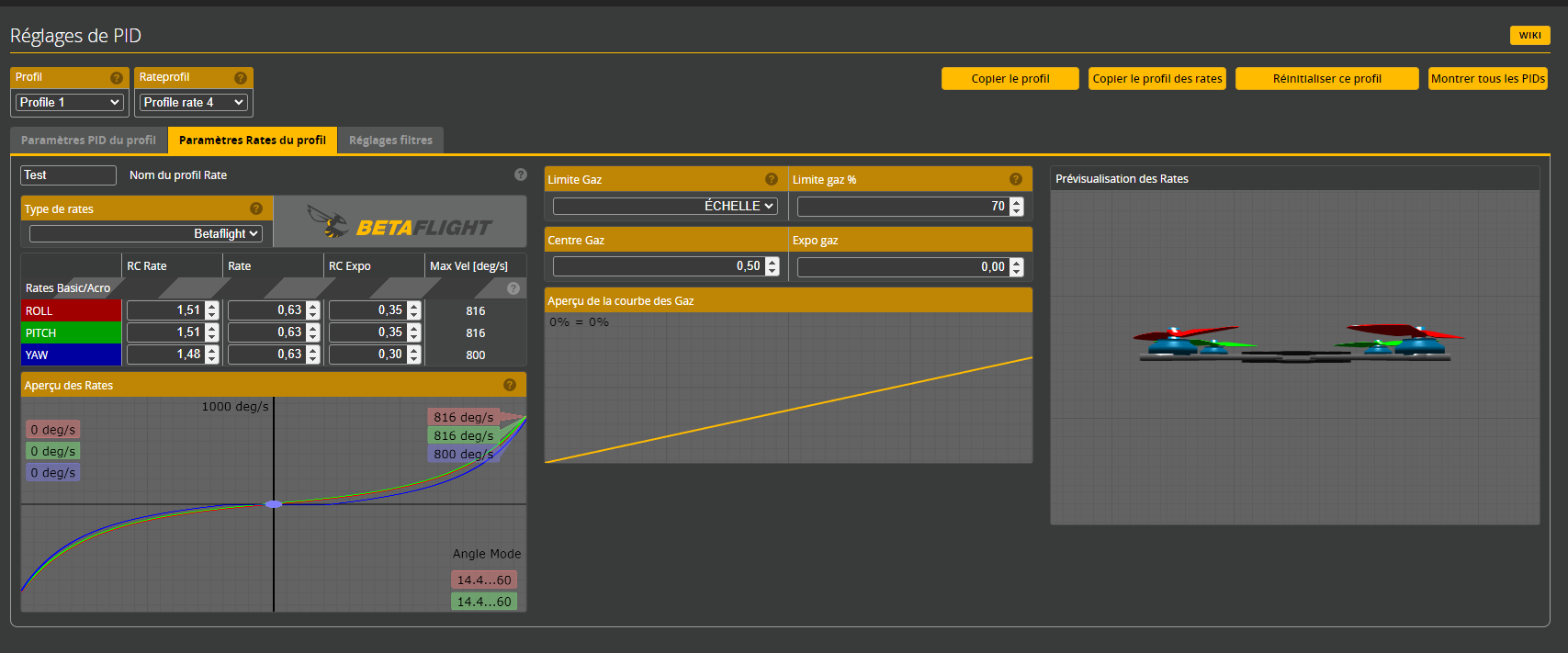Click Montrer tous les PIDs button
This screenshot has width=1568, height=653.
(x=1487, y=79)
